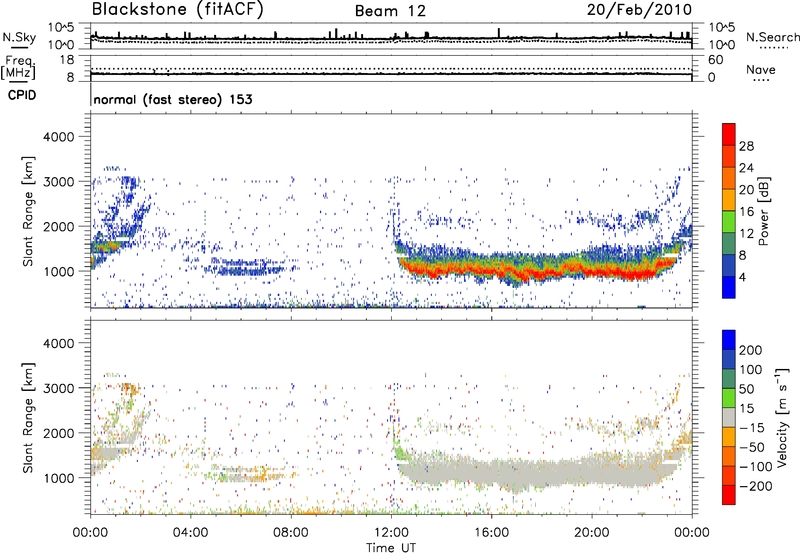This screenshot has width=800, height=554.
Task: Click the '20:00' time tick label
Action: point(591,533)
